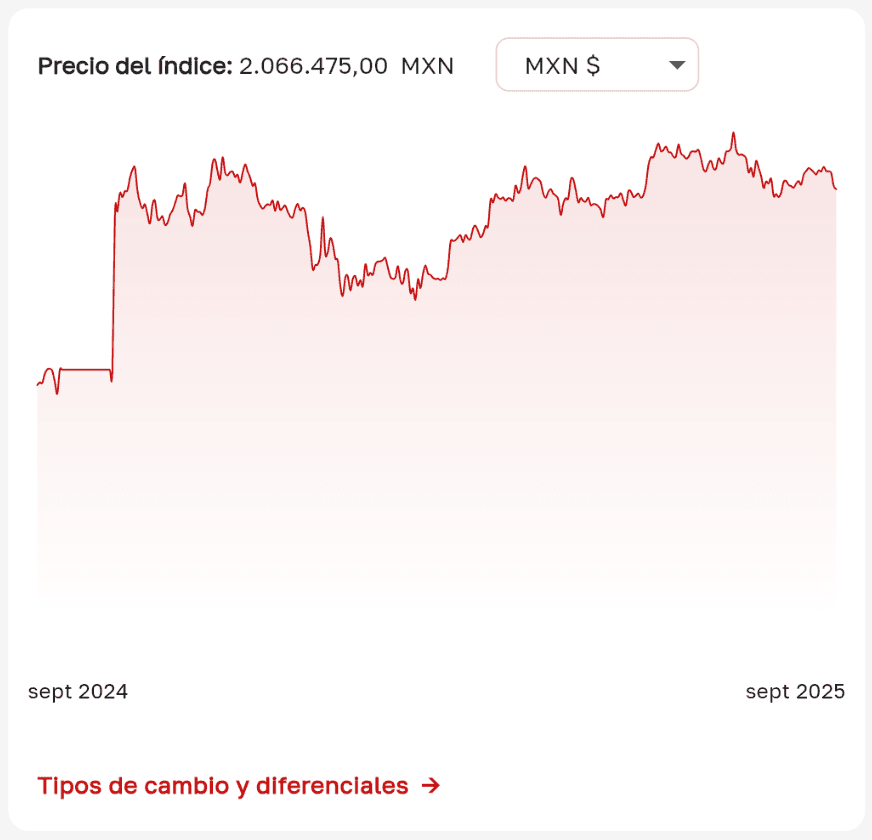Click the small initial dip near chart start
Screen dimensions: 872x840
[57, 393]
